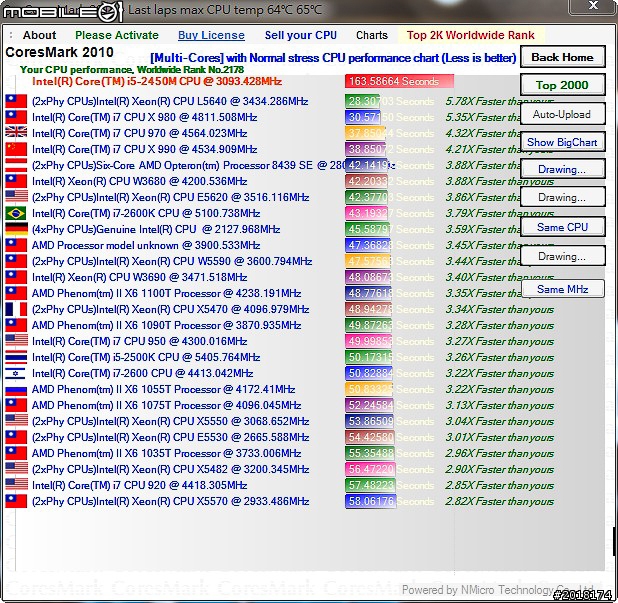Select the i5-2500K CPU @ 5405.764MHz row
Viewport: 618px width, 603px height.
(x=146, y=357)
